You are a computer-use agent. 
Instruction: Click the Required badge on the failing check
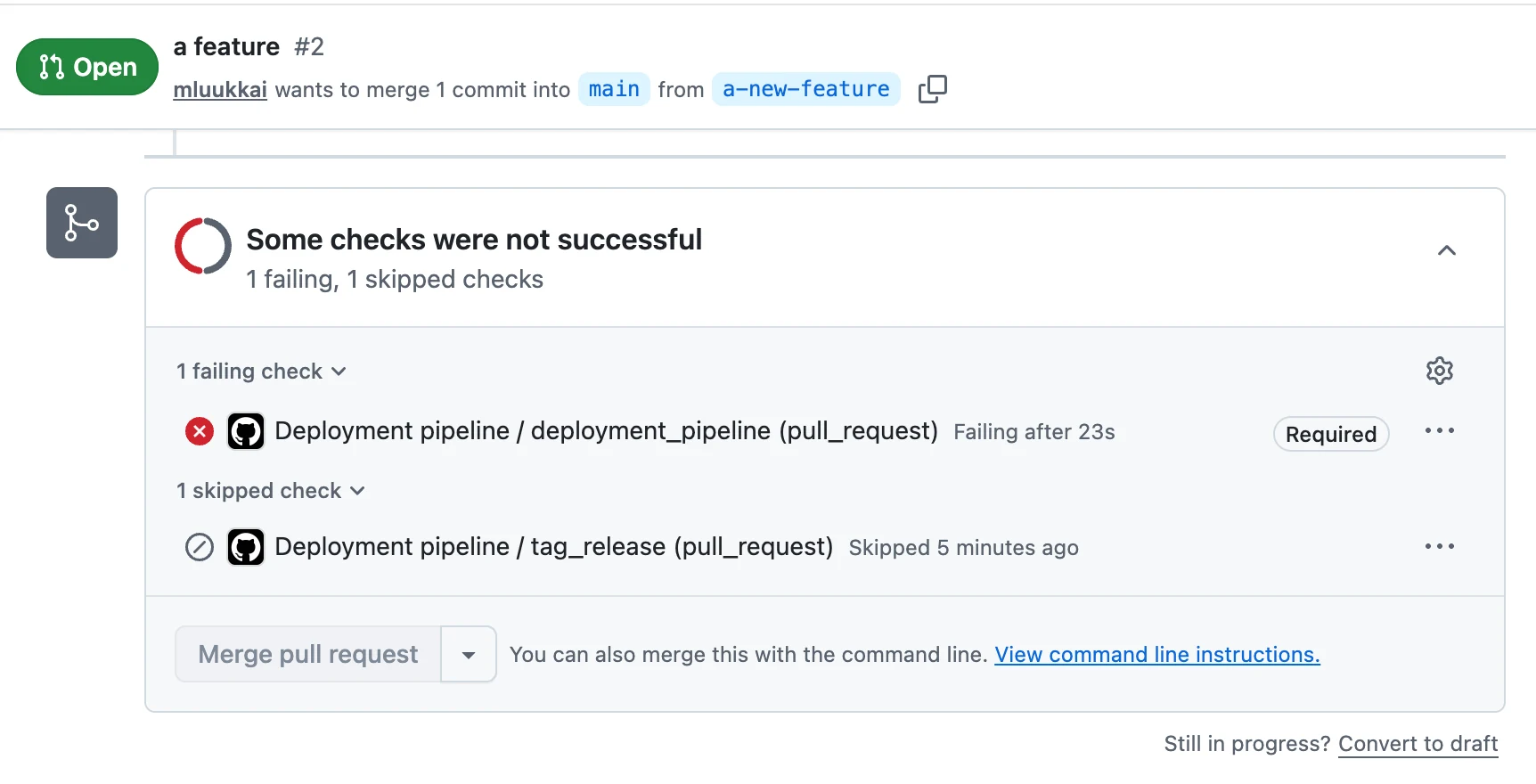tap(1331, 434)
